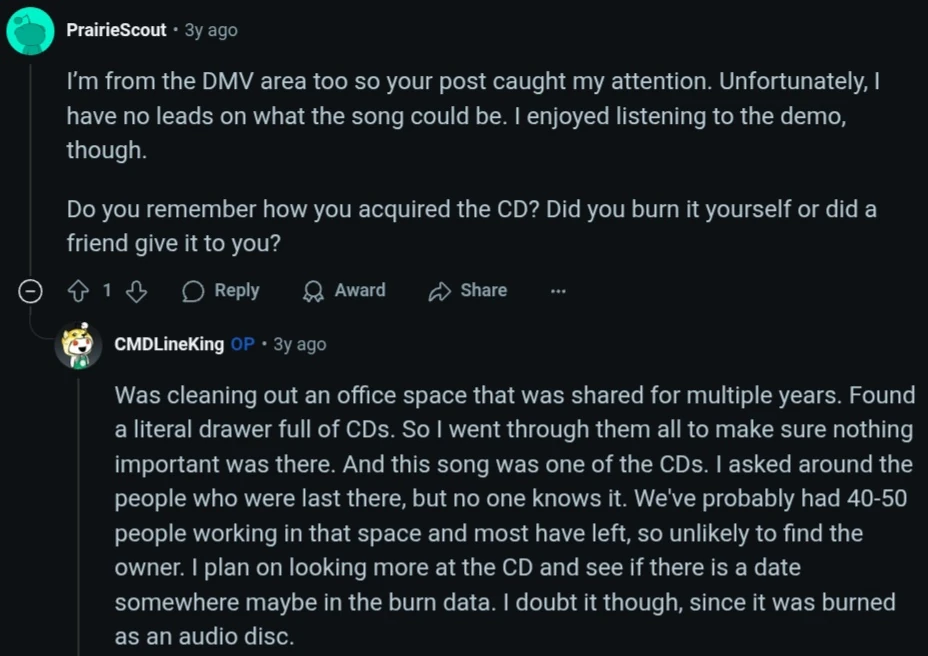This screenshot has width=928, height=656.
Task: Open the "3y ago" timestamp beside PrairieScout
Action: click(x=211, y=30)
